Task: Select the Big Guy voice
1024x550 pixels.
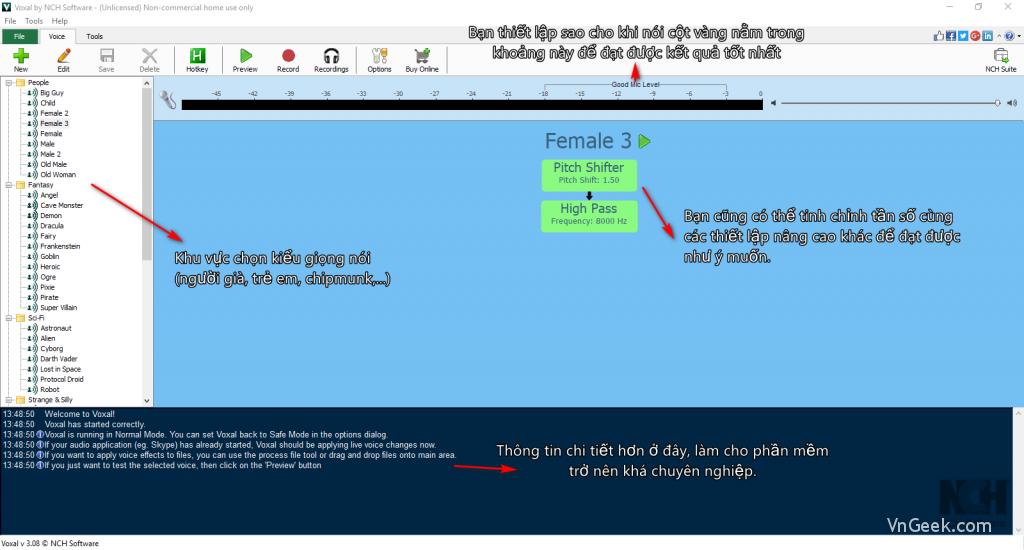Action: click(52, 93)
